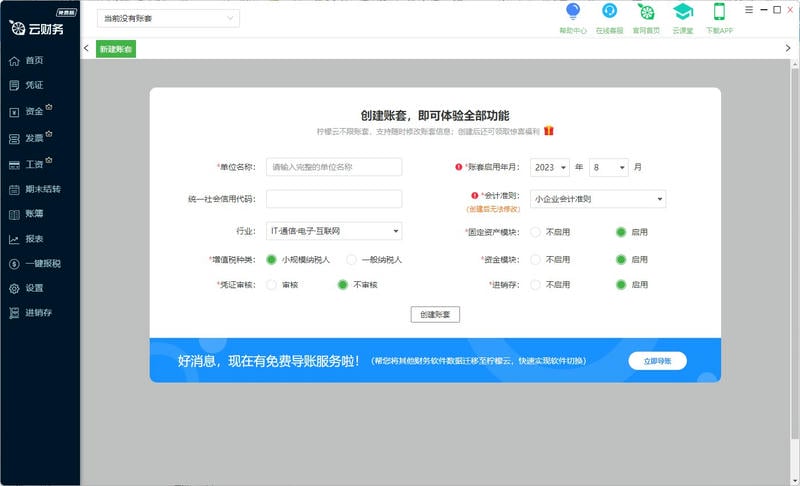This screenshot has width=800, height=486.
Task: Open the 期末结转 period-end icon in sidebar
Action: coord(14,190)
